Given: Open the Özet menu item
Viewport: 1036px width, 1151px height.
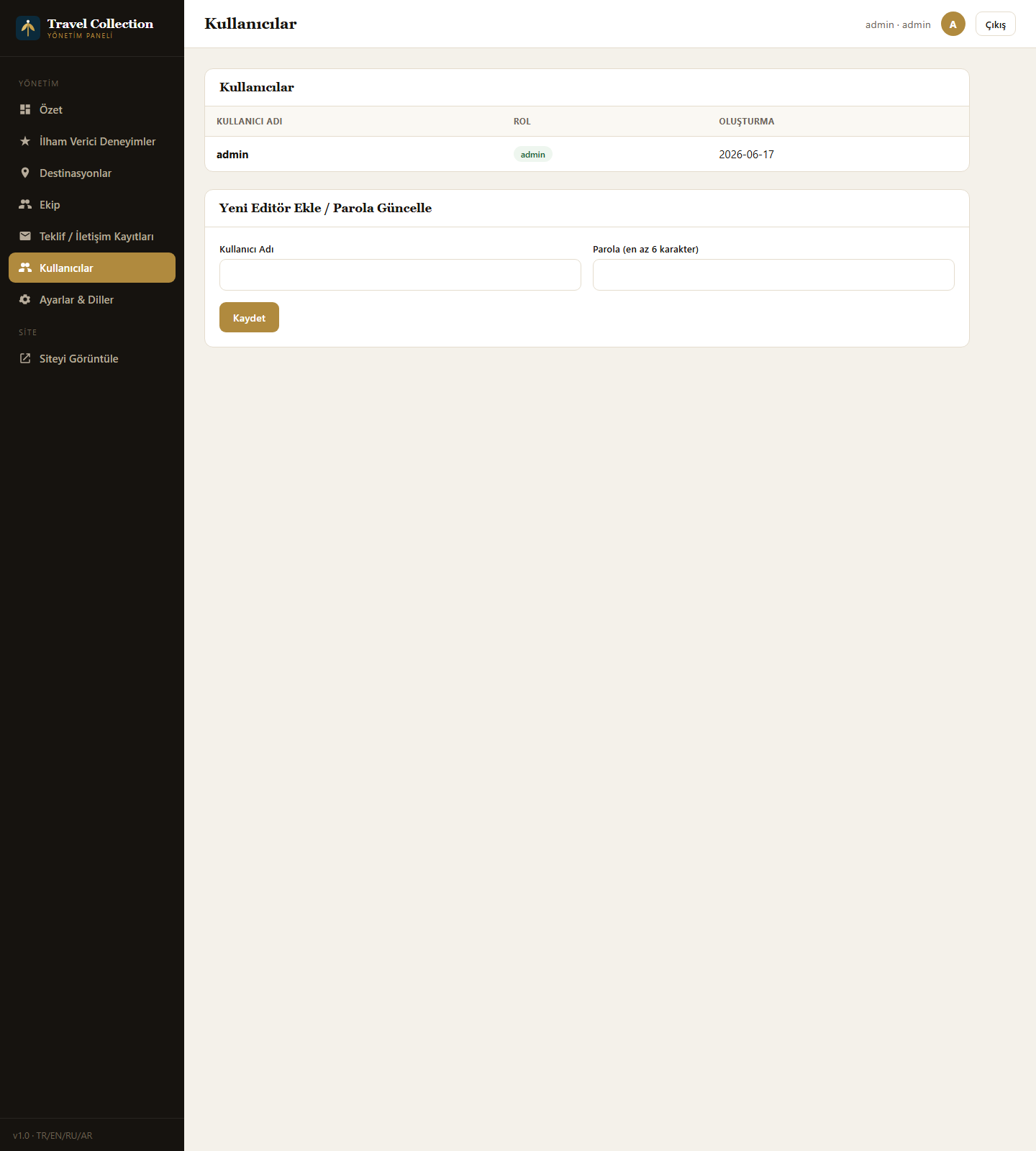Looking at the screenshot, I should [x=92, y=109].
